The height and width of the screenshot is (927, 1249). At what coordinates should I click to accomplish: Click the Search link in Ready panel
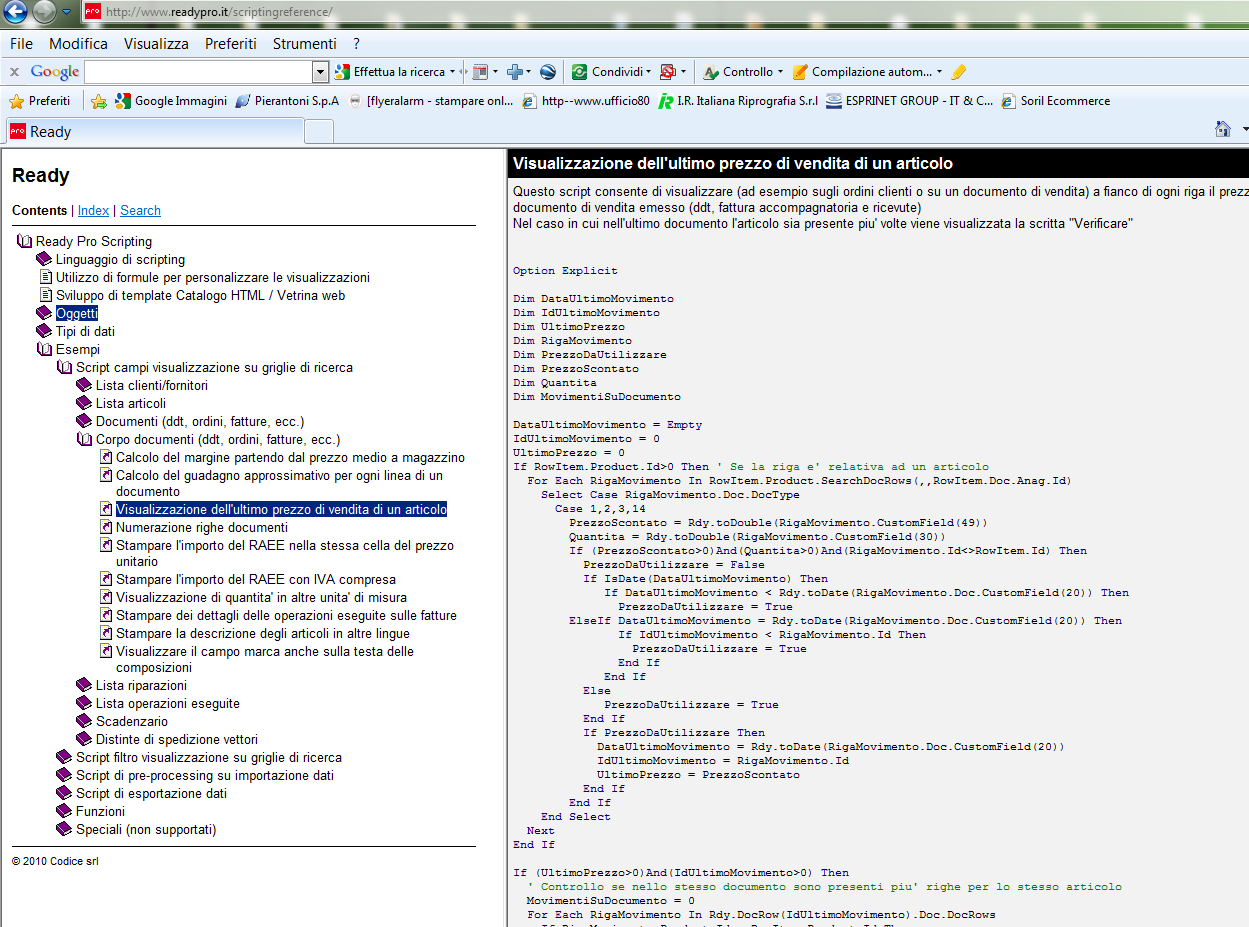(140, 210)
